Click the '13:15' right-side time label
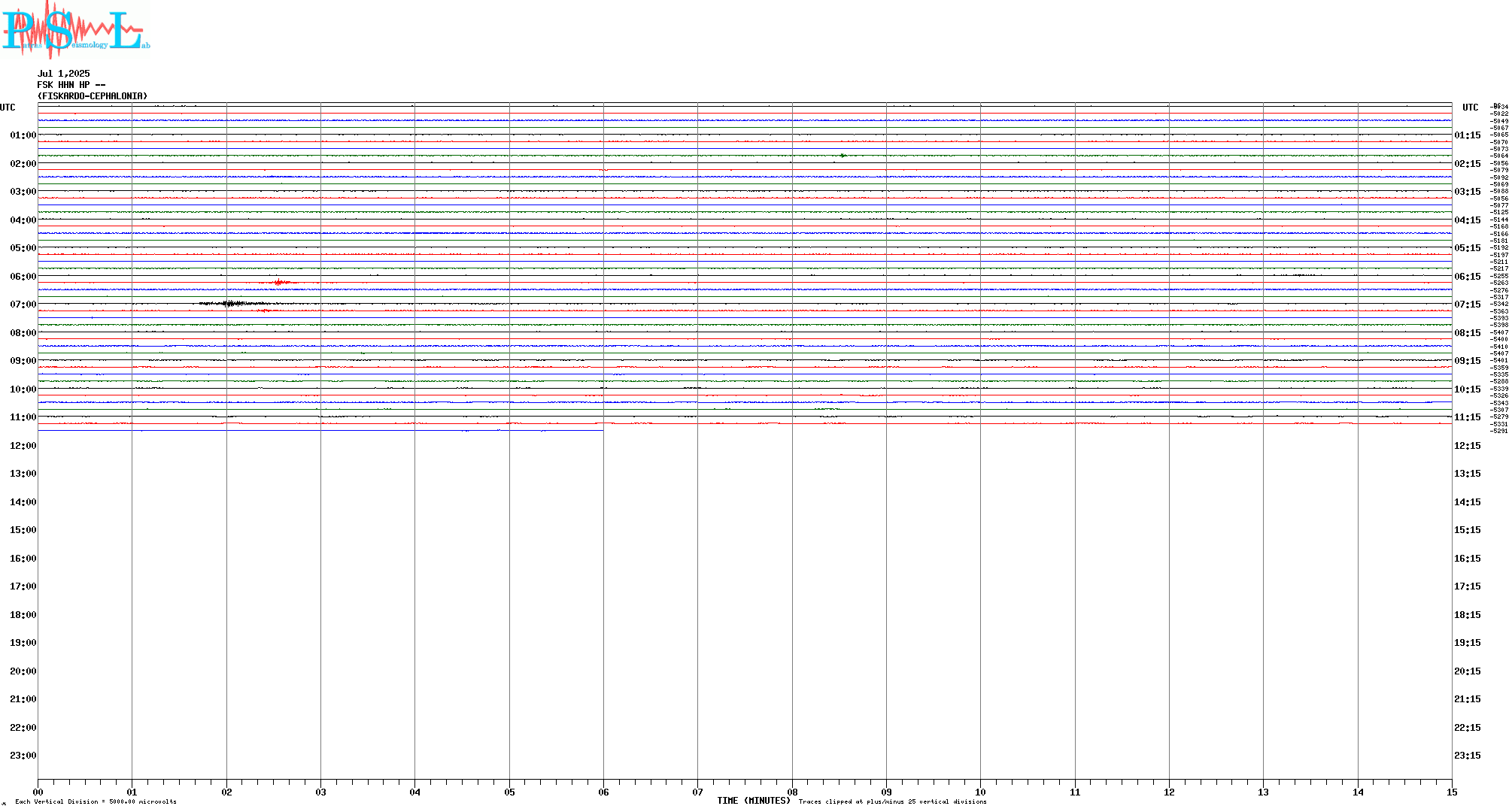This screenshot has width=1512, height=812. pyautogui.click(x=1468, y=474)
